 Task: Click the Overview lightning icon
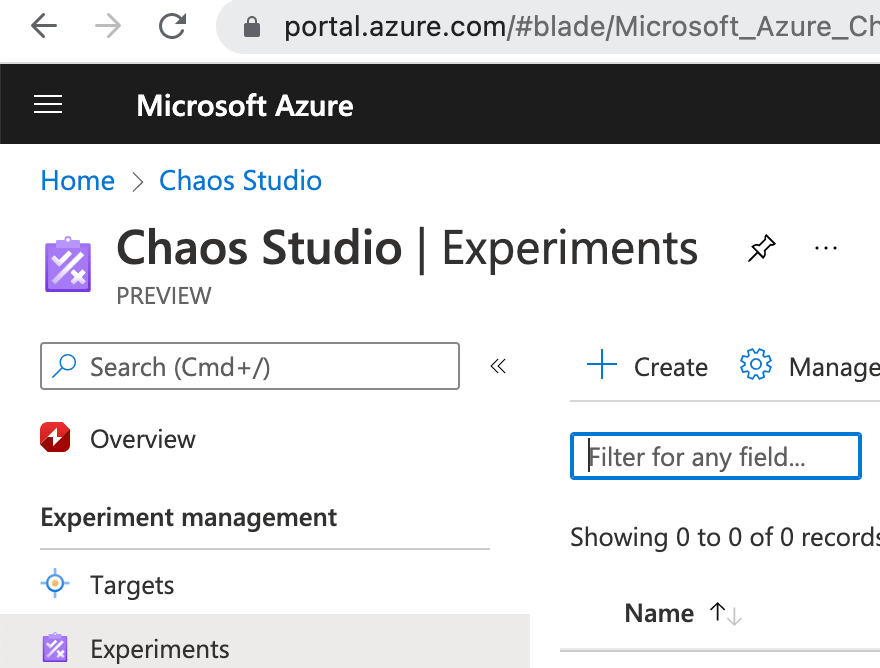(55, 438)
